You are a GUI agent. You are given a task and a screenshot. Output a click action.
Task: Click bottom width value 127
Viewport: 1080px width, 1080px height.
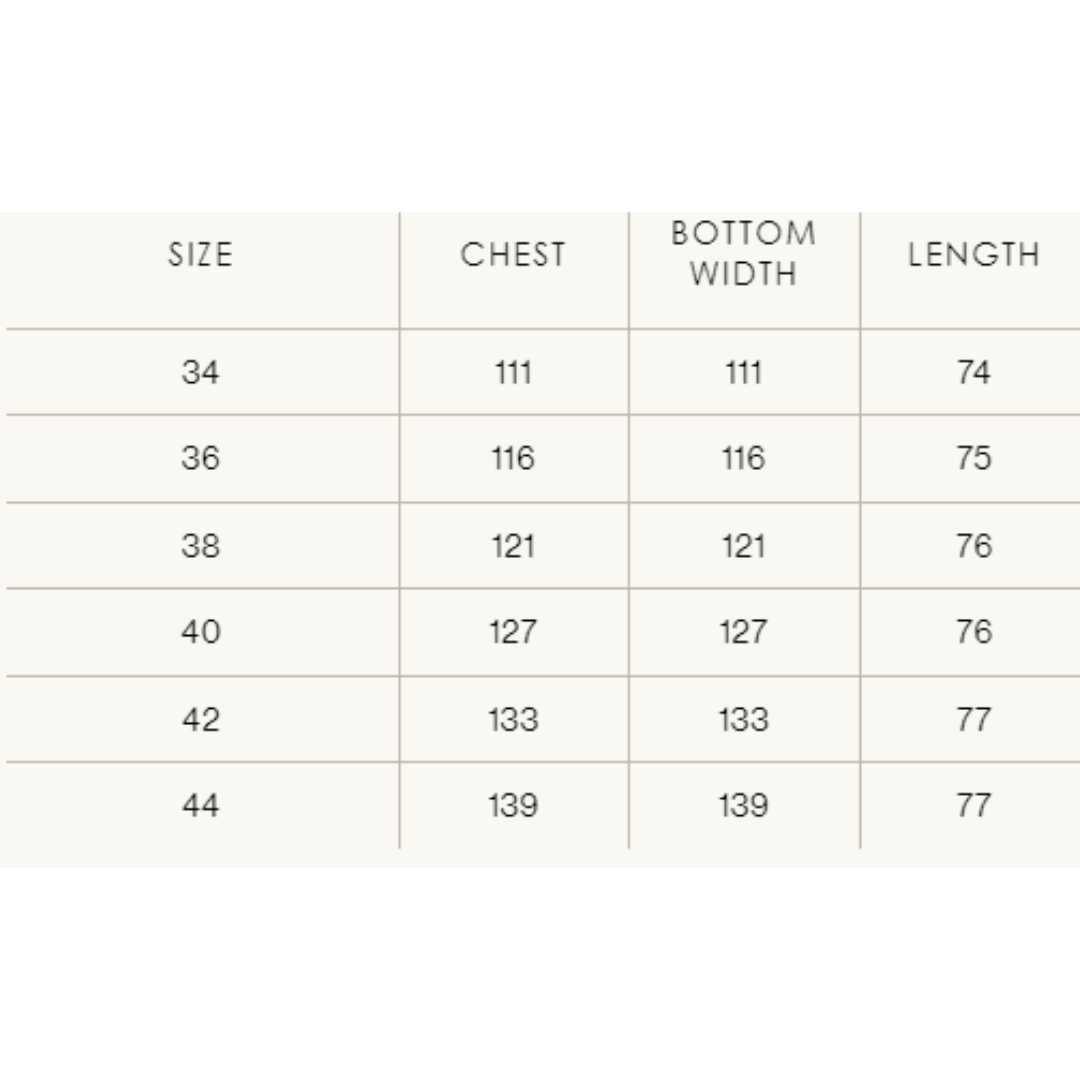coord(744,632)
